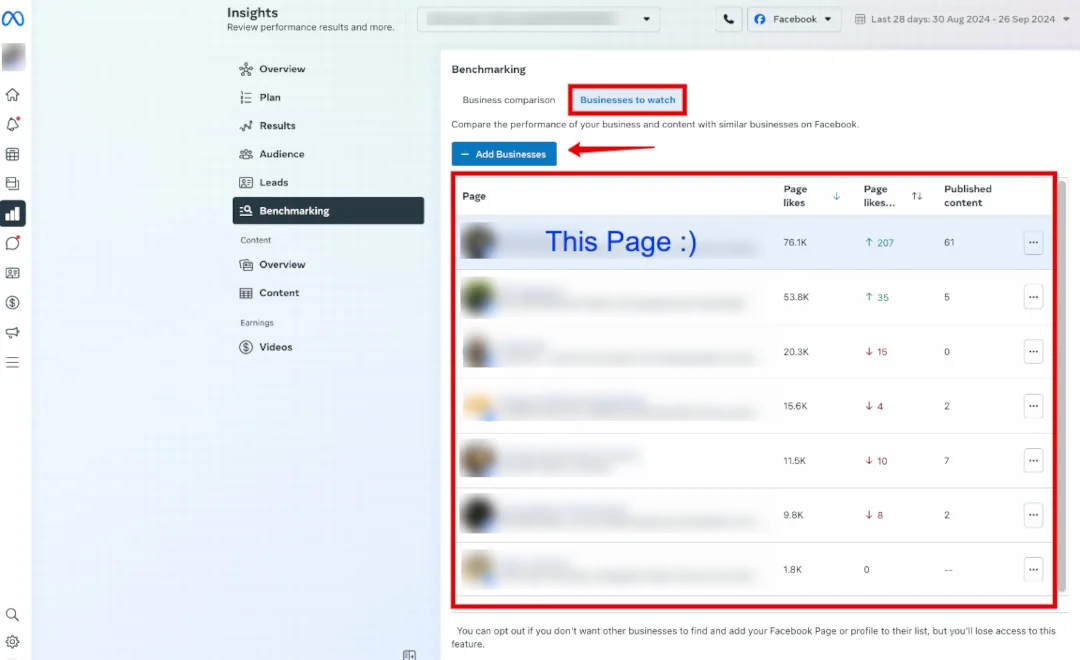The width and height of the screenshot is (1080, 660).
Task: Open the Facebook platform dropdown
Action: 794,19
